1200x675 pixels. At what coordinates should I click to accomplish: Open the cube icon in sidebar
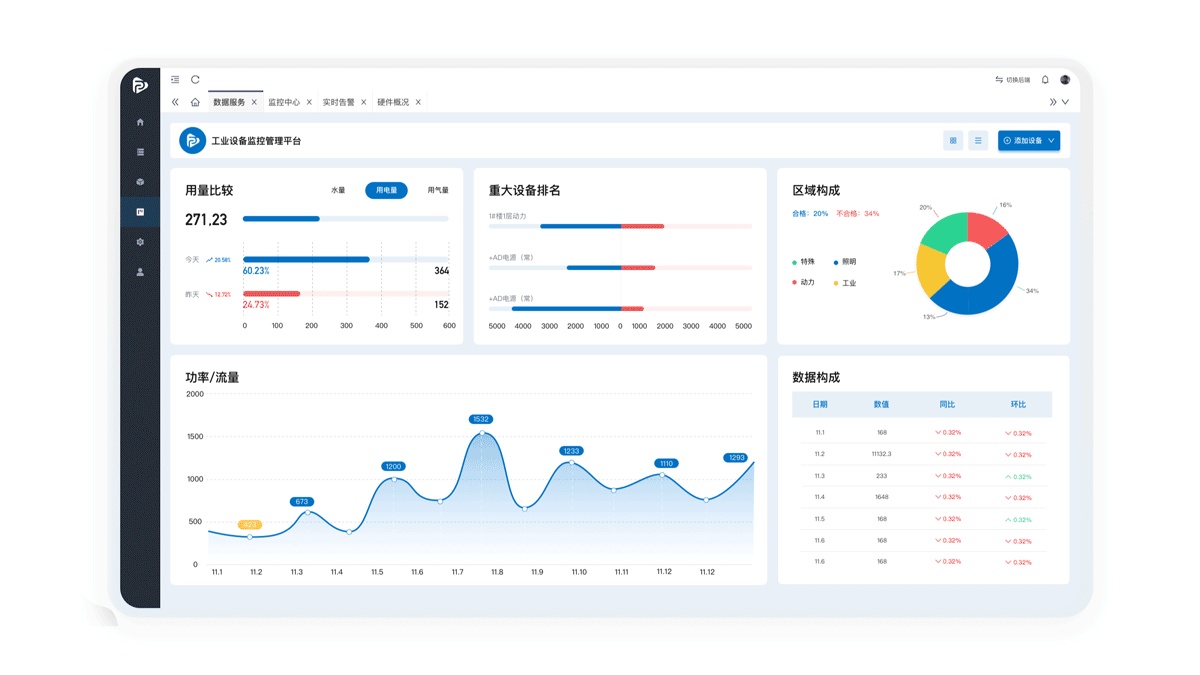click(140, 182)
